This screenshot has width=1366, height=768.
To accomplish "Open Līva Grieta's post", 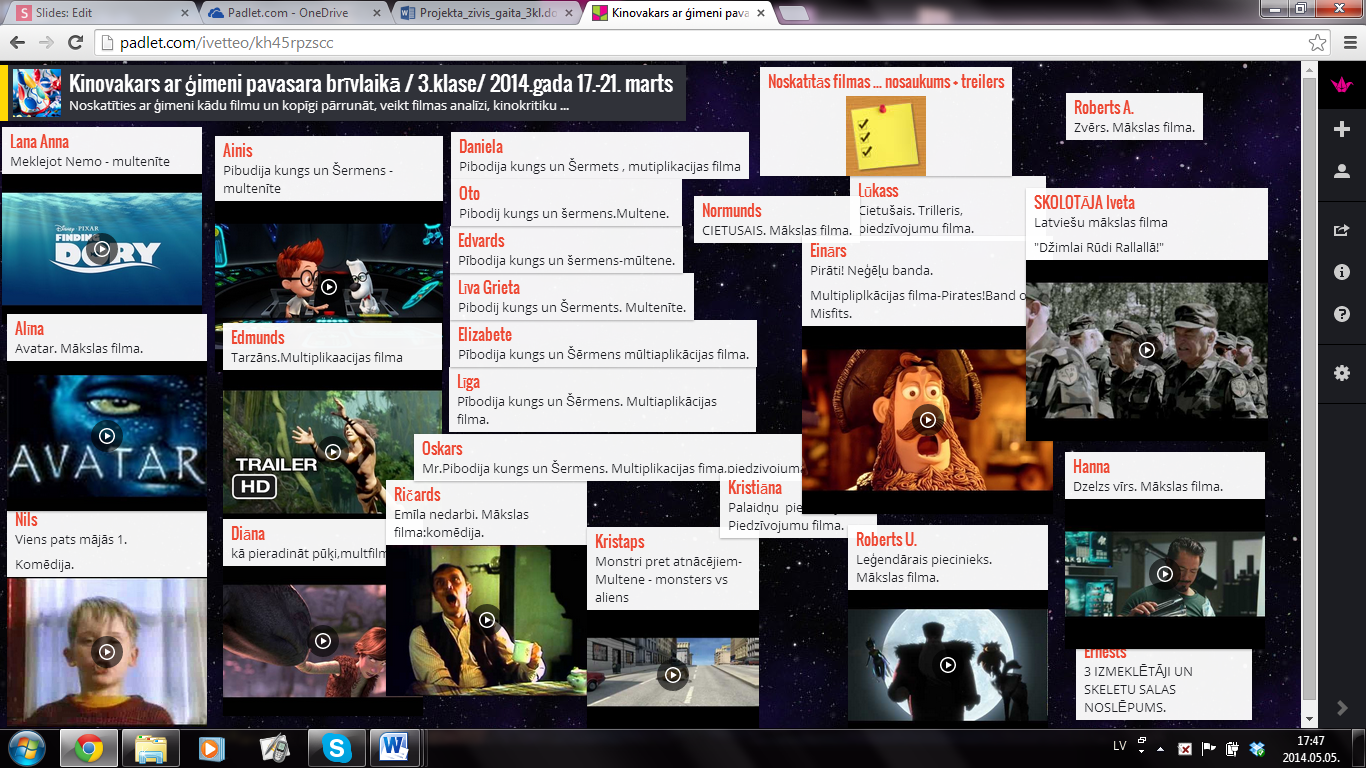I will 570,297.
